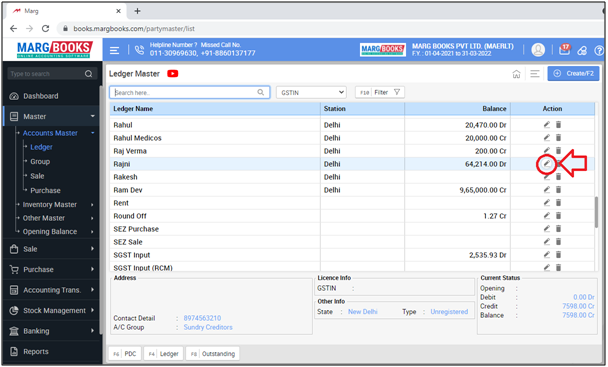This screenshot has width=608, height=367.
Task: Open a new browser tab
Action: click(137, 11)
